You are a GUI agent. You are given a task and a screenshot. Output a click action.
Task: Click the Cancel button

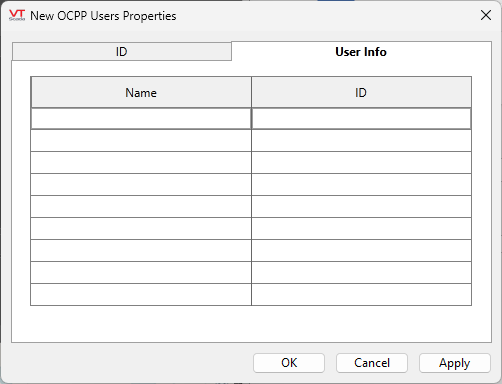372,363
